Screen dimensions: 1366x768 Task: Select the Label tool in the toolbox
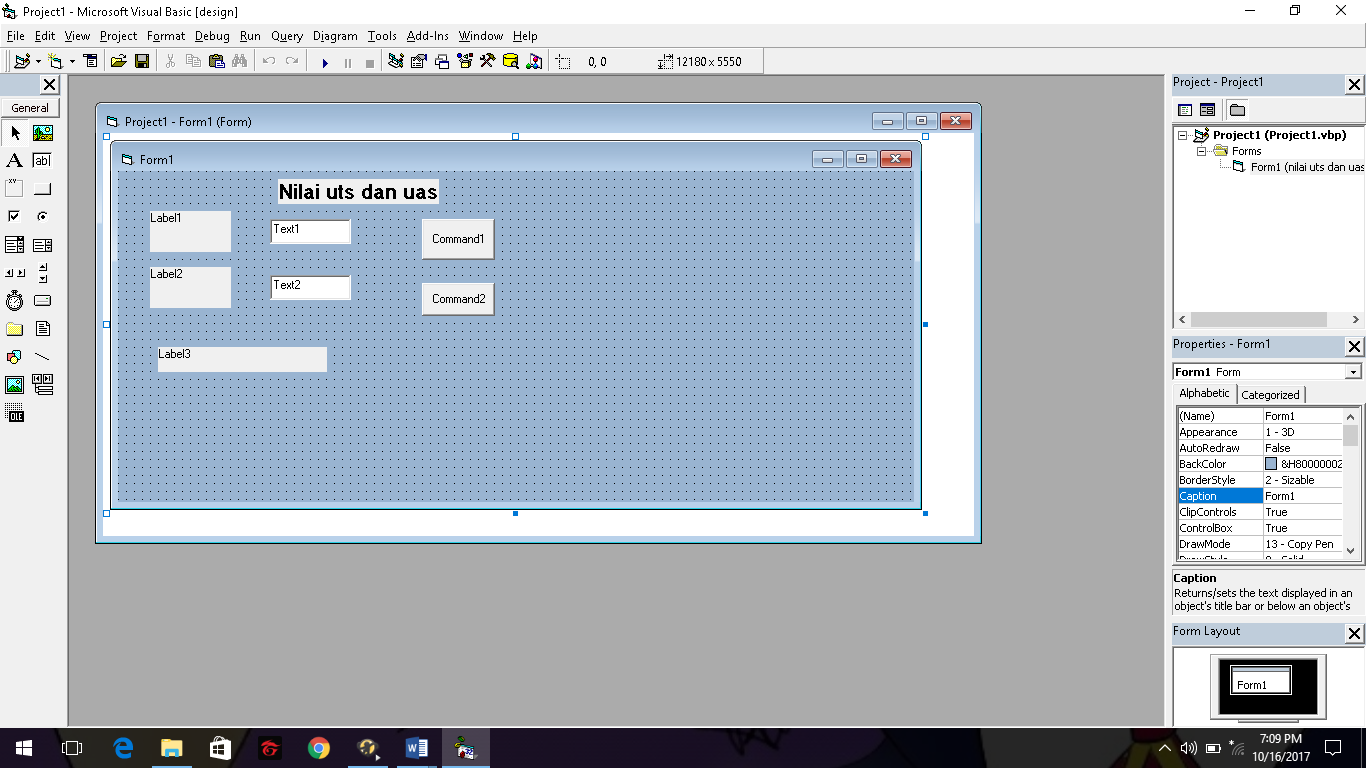14,160
